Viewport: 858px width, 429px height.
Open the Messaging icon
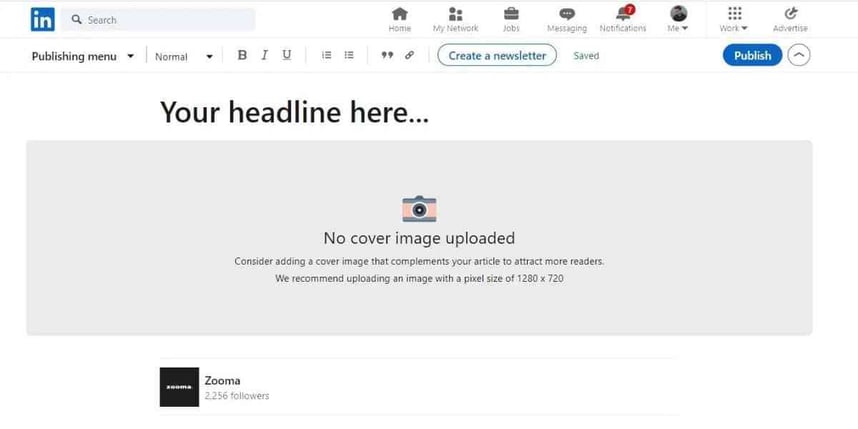pyautogui.click(x=567, y=14)
